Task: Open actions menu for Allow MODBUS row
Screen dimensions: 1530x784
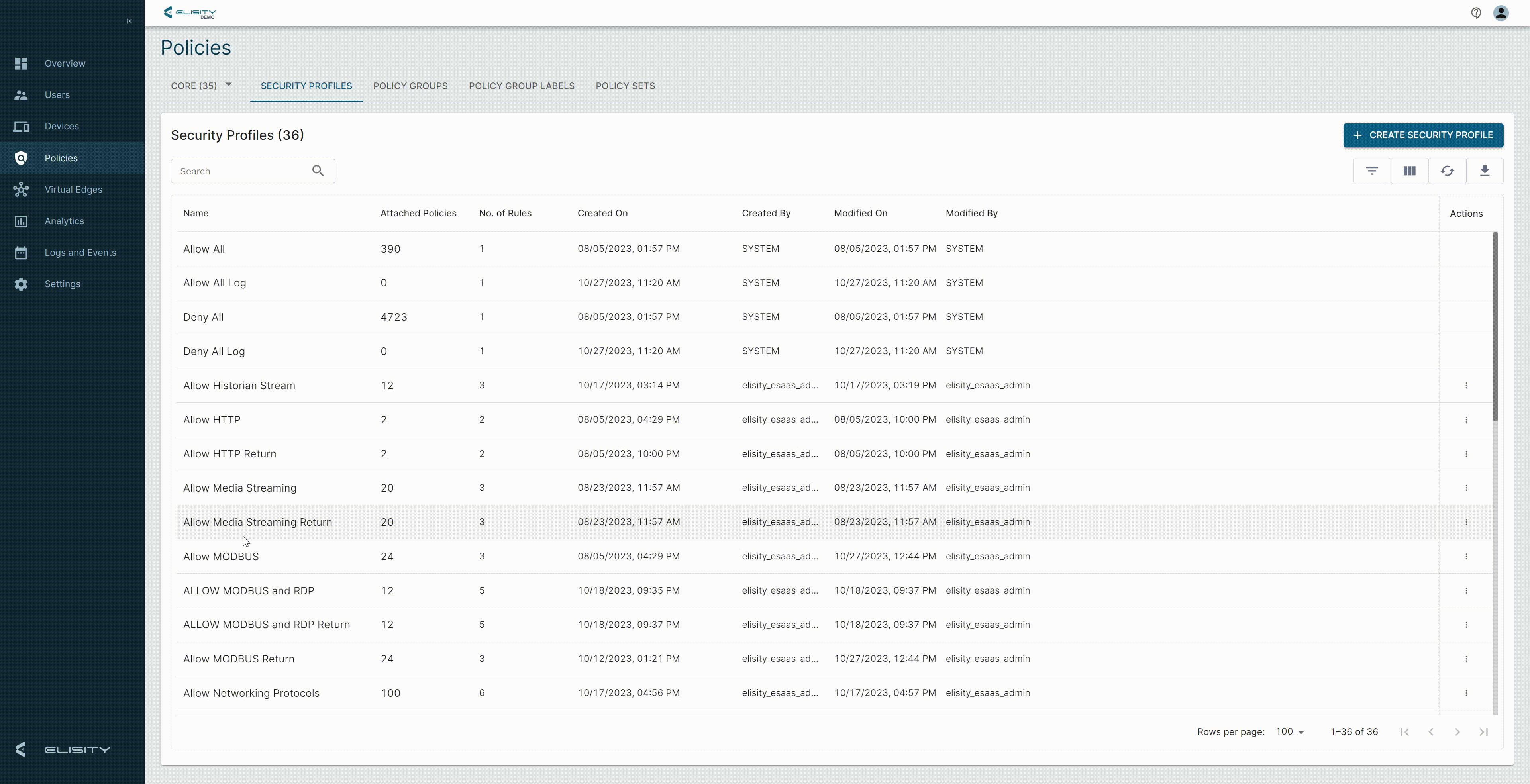Action: coord(1466,557)
